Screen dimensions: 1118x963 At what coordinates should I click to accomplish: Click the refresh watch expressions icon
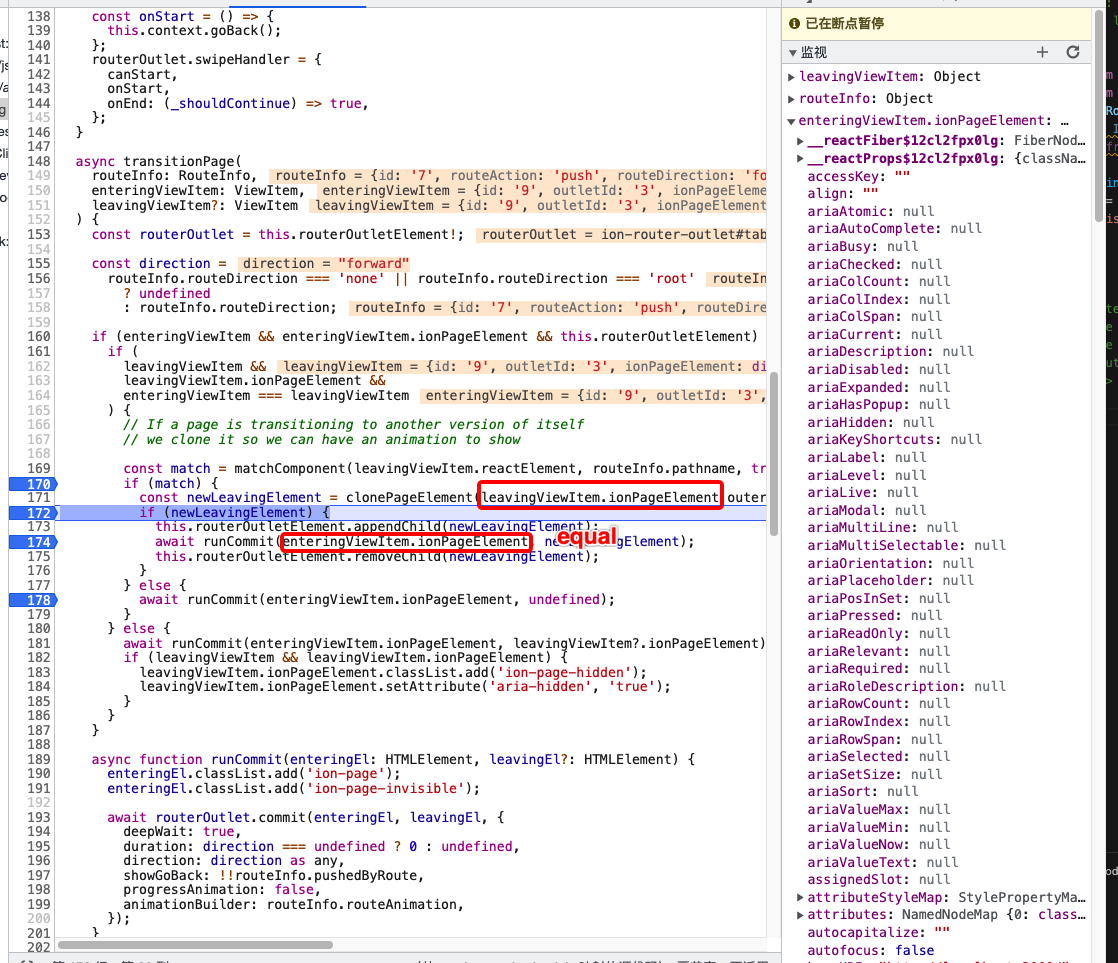point(1072,52)
